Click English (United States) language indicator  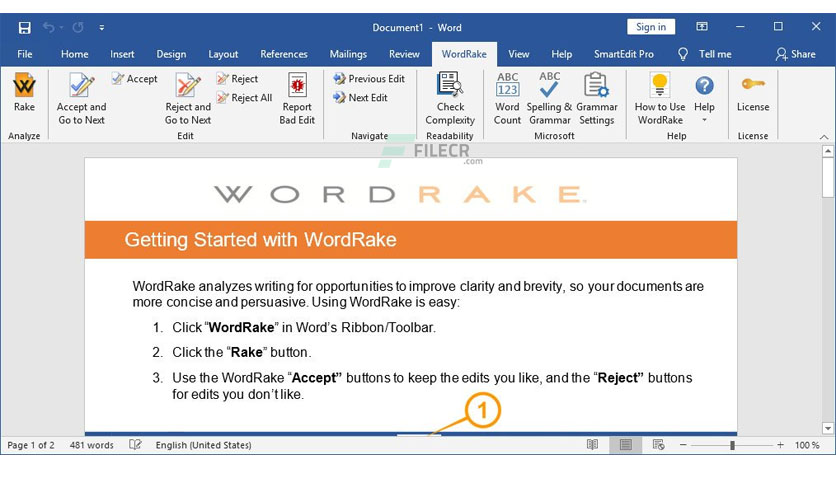tap(203, 445)
